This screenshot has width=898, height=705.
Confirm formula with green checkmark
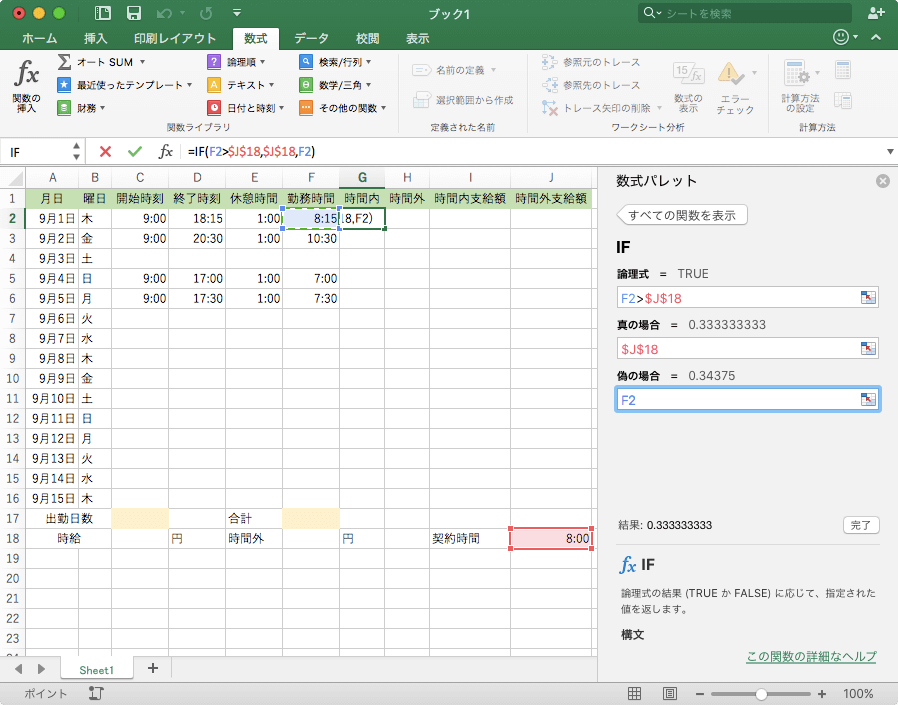coord(135,151)
